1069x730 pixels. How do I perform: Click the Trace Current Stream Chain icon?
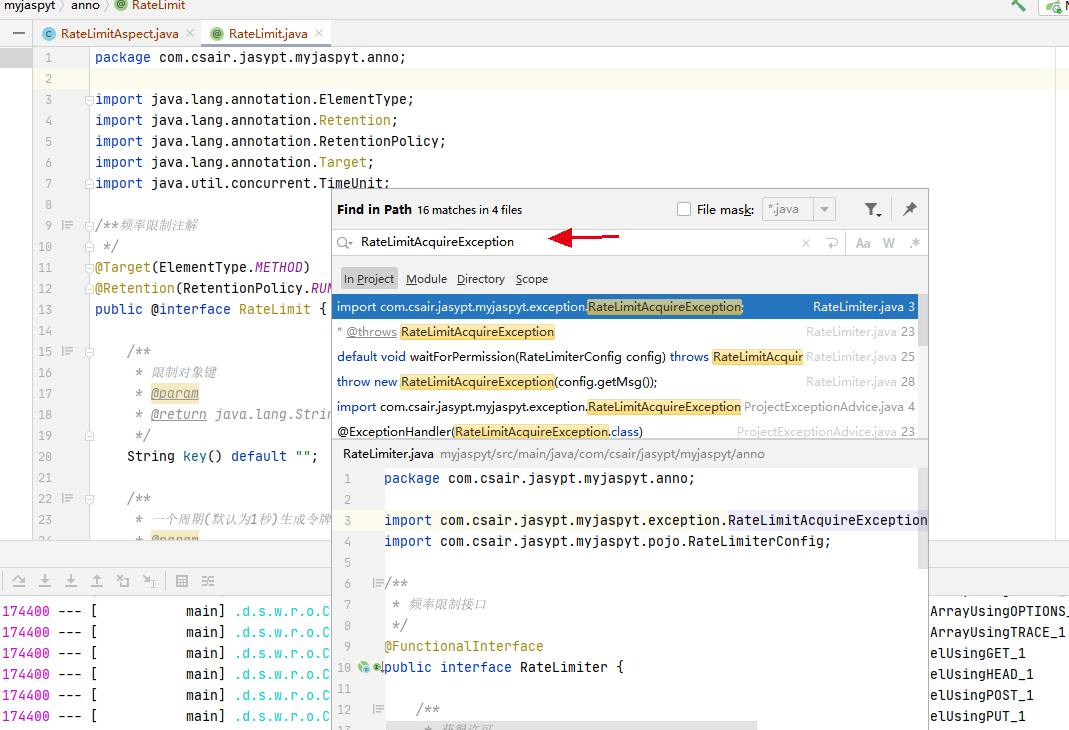coord(208,581)
